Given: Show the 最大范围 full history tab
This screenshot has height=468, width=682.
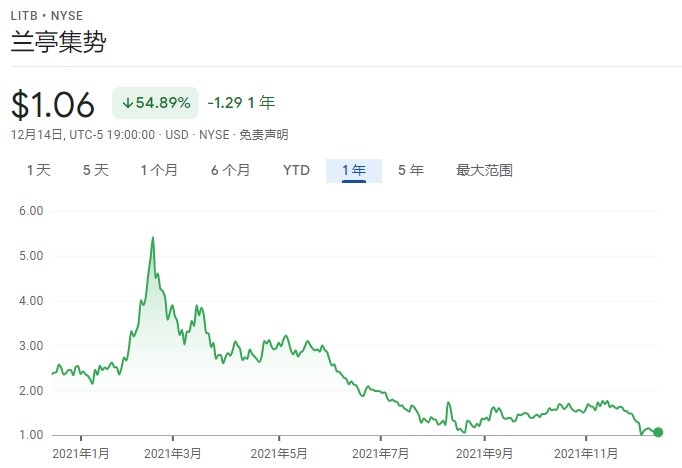Looking at the screenshot, I should coord(484,170).
